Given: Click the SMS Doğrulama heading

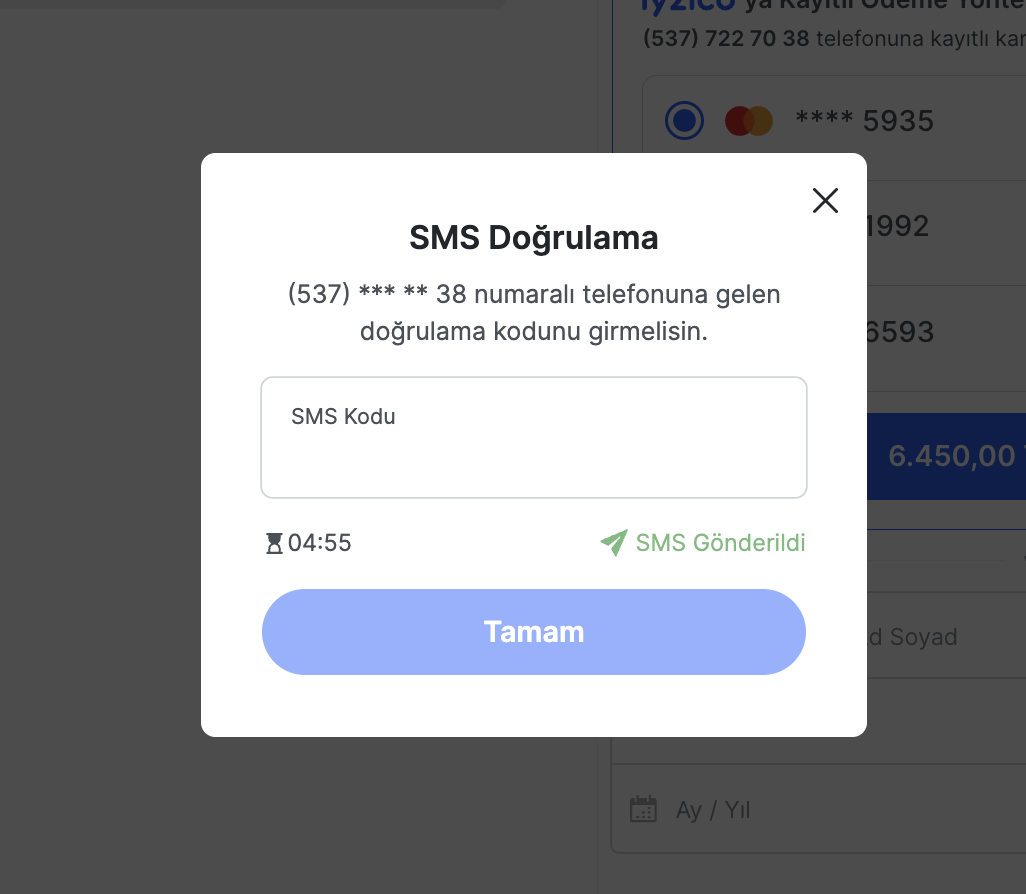Looking at the screenshot, I should 533,239.
